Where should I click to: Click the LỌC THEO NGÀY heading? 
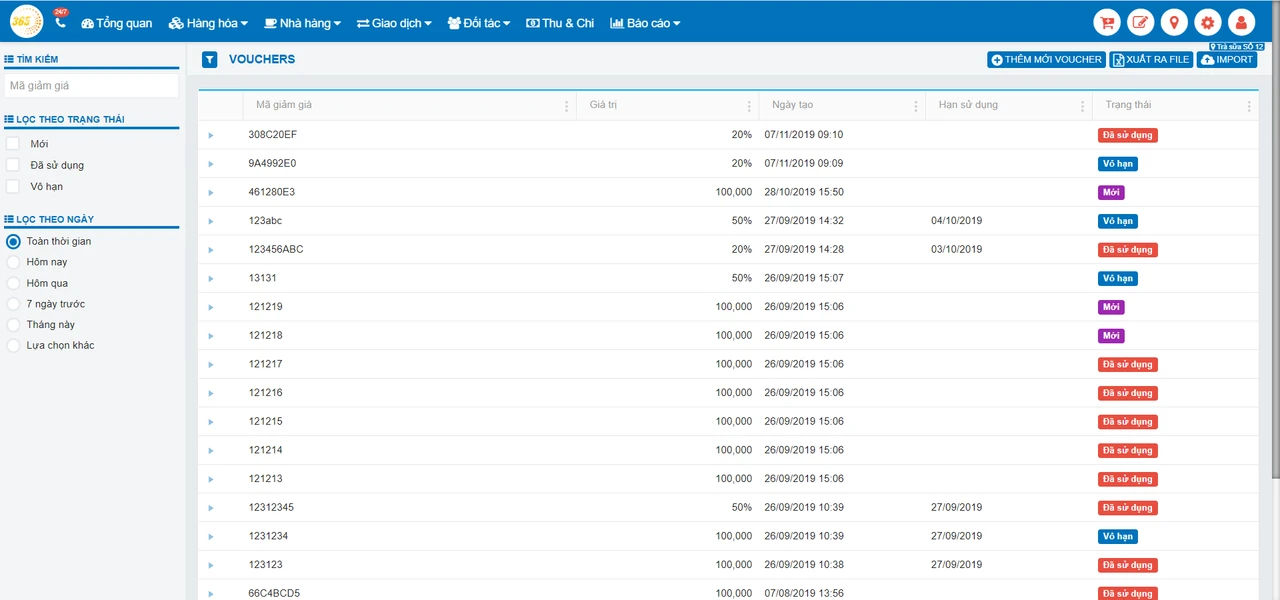tap(55, 220)
